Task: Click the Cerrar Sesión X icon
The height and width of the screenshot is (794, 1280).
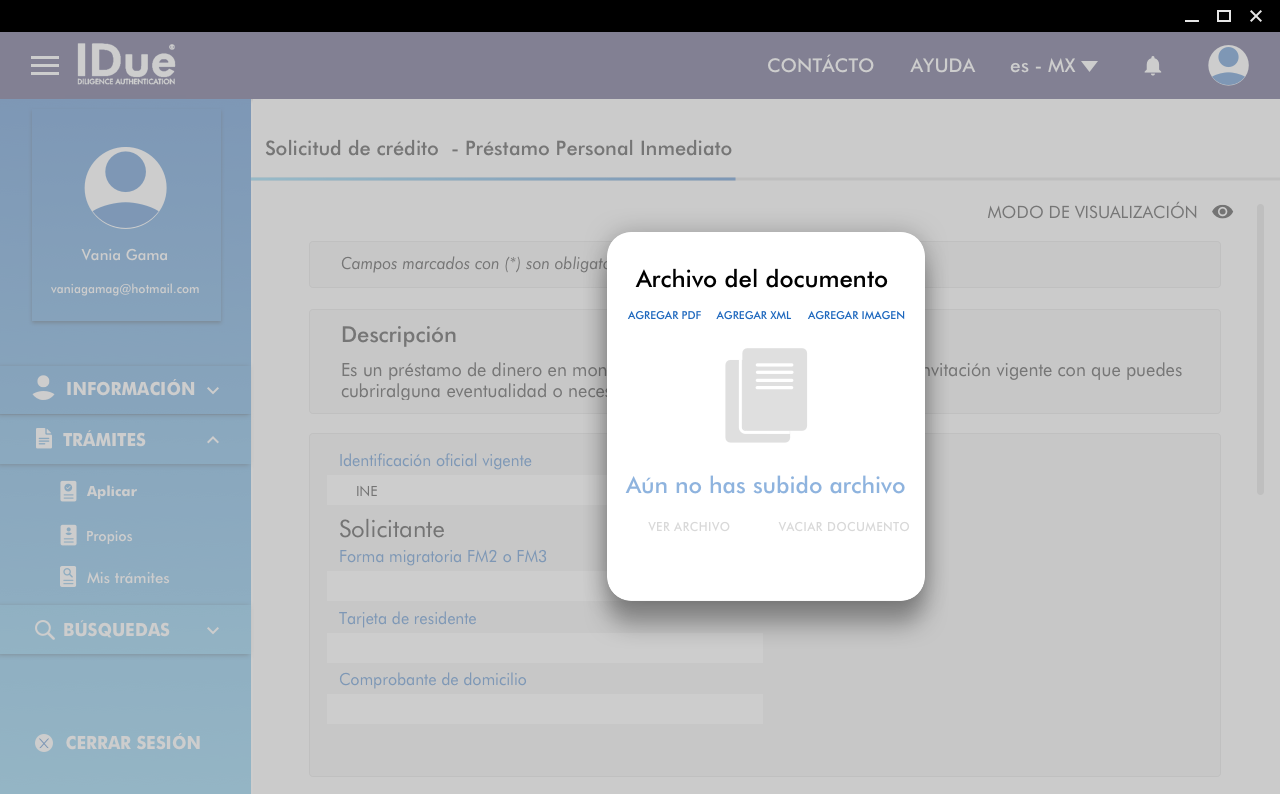Action: click(44, 743)
